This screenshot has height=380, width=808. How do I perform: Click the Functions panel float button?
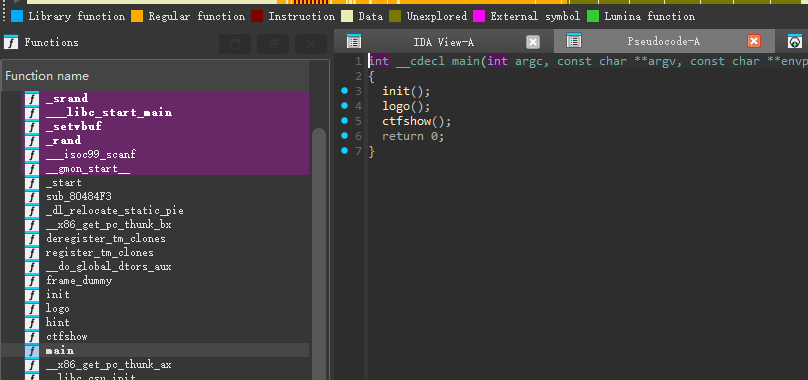(273, 44)
